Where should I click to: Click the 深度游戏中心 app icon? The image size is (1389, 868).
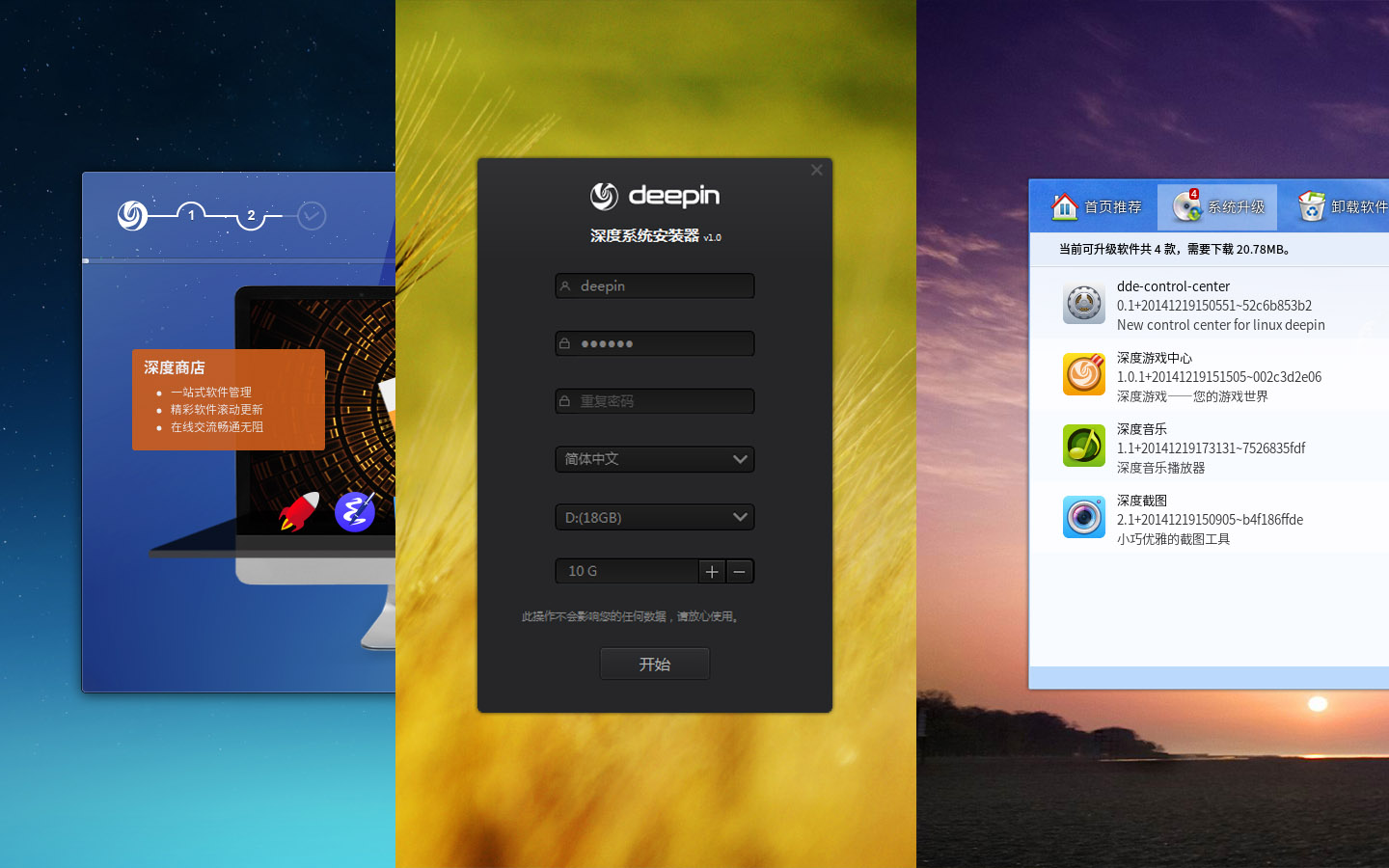tap(1084, 374)
